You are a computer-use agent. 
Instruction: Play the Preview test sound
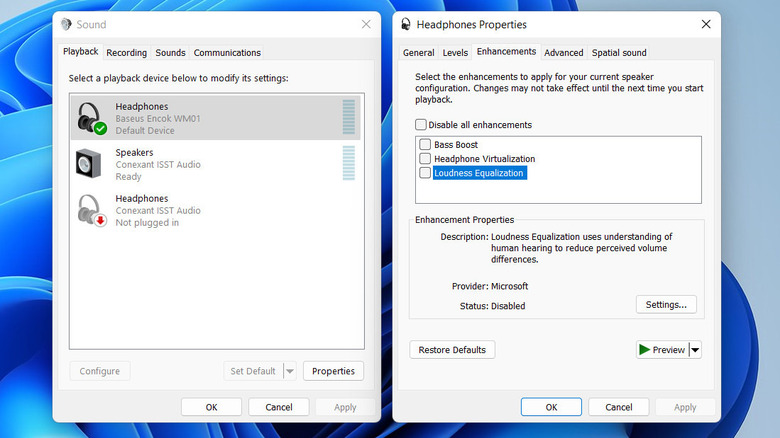pos(662,350)
